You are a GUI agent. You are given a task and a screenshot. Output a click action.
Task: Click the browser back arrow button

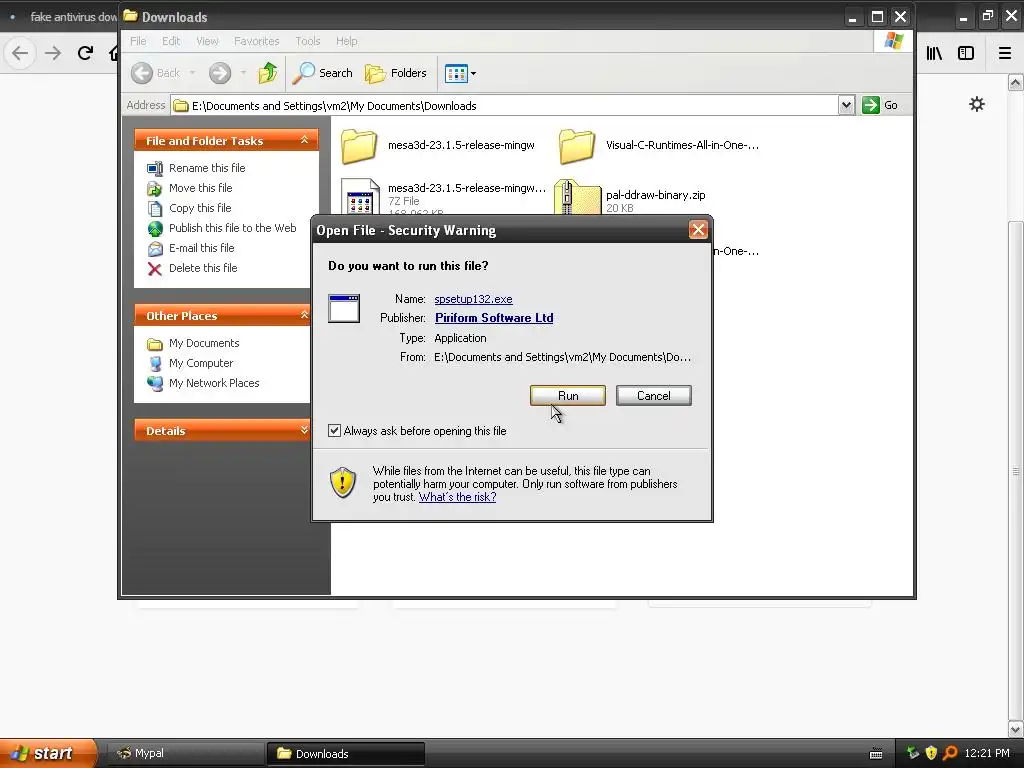click(20, 53)
